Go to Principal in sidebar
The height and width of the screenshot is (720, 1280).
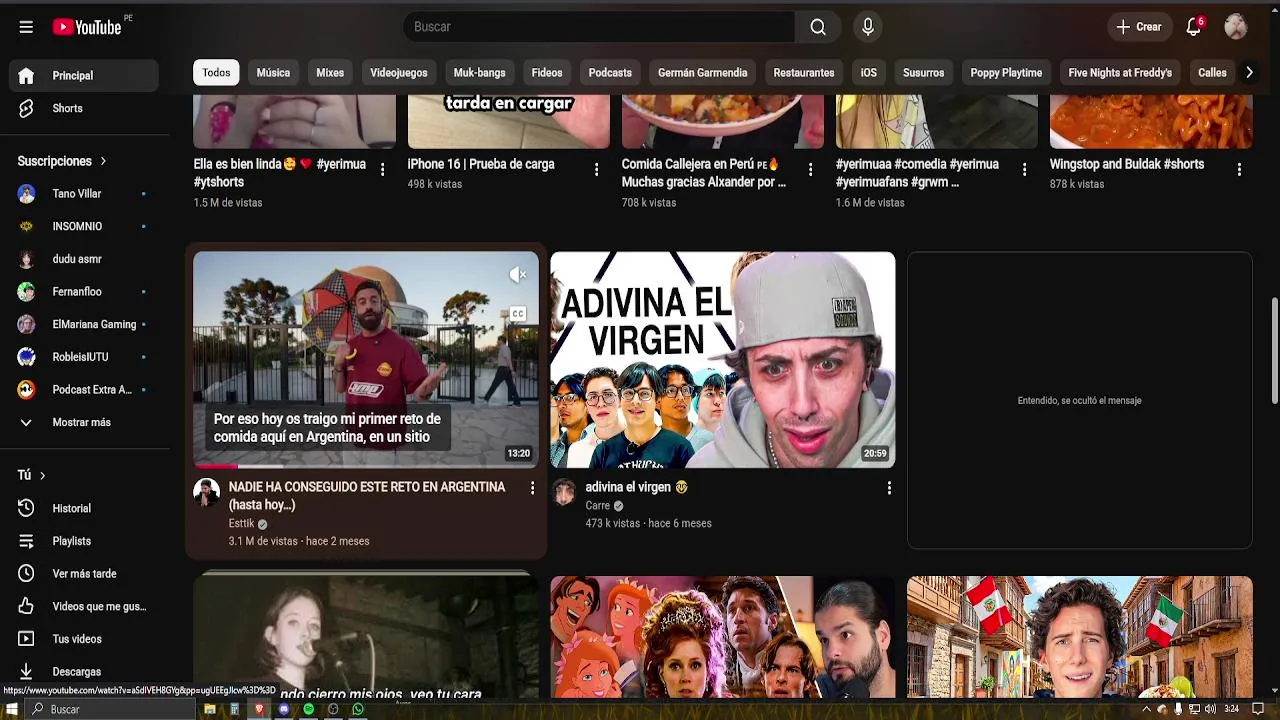coord(84,76)
